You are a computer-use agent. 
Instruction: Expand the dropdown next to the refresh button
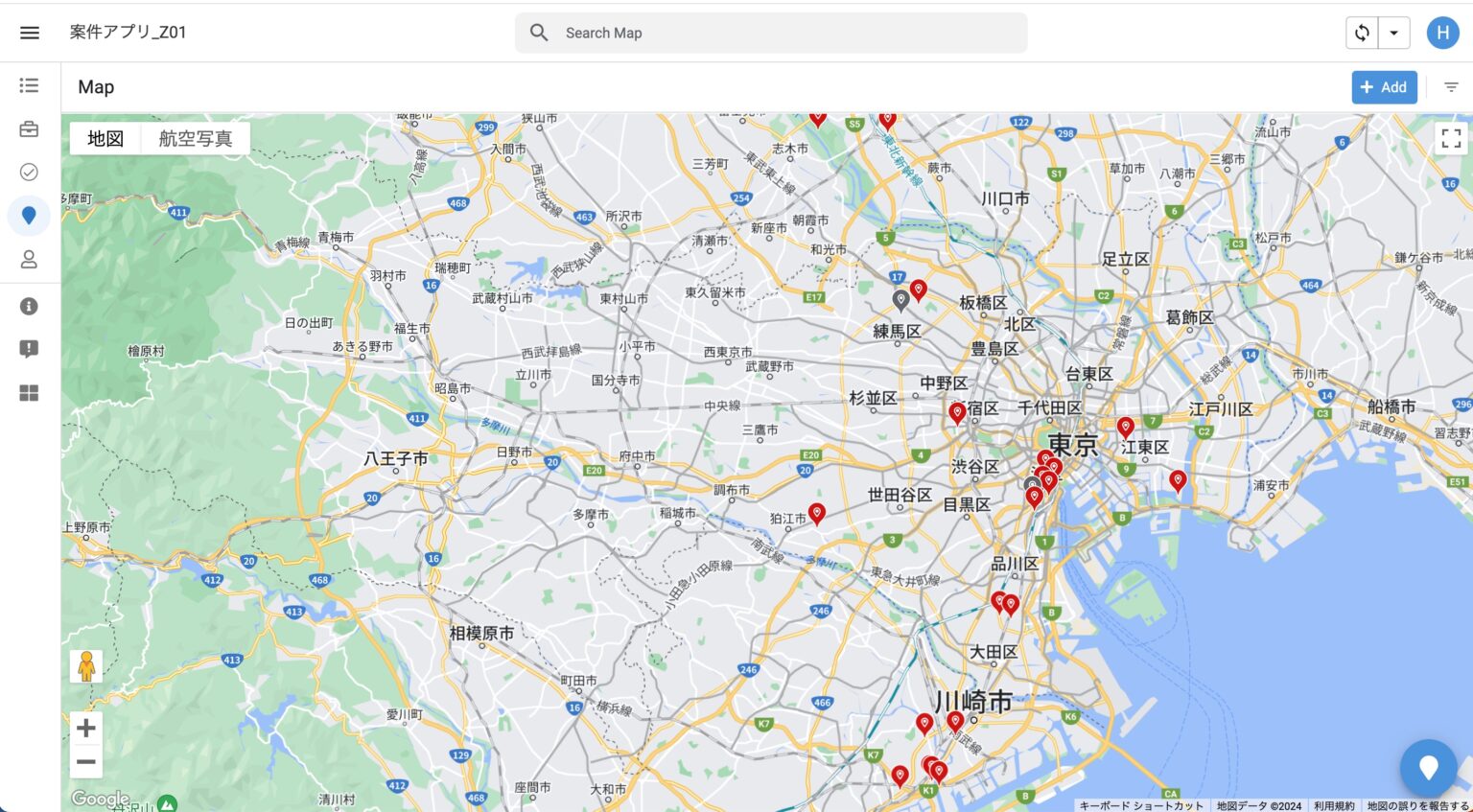(1394, 32)
